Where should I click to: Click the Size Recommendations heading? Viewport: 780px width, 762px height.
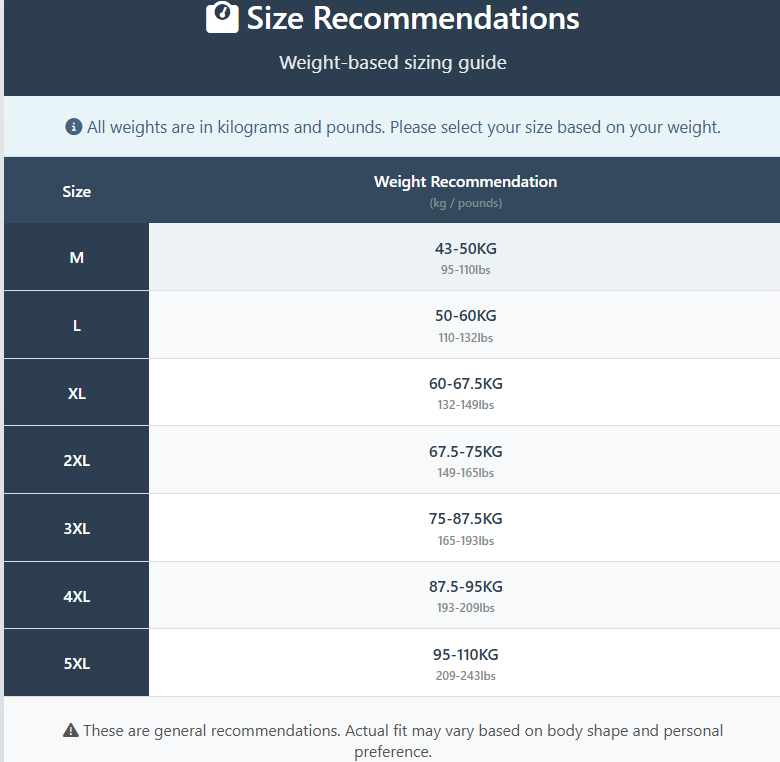point(413,18)
